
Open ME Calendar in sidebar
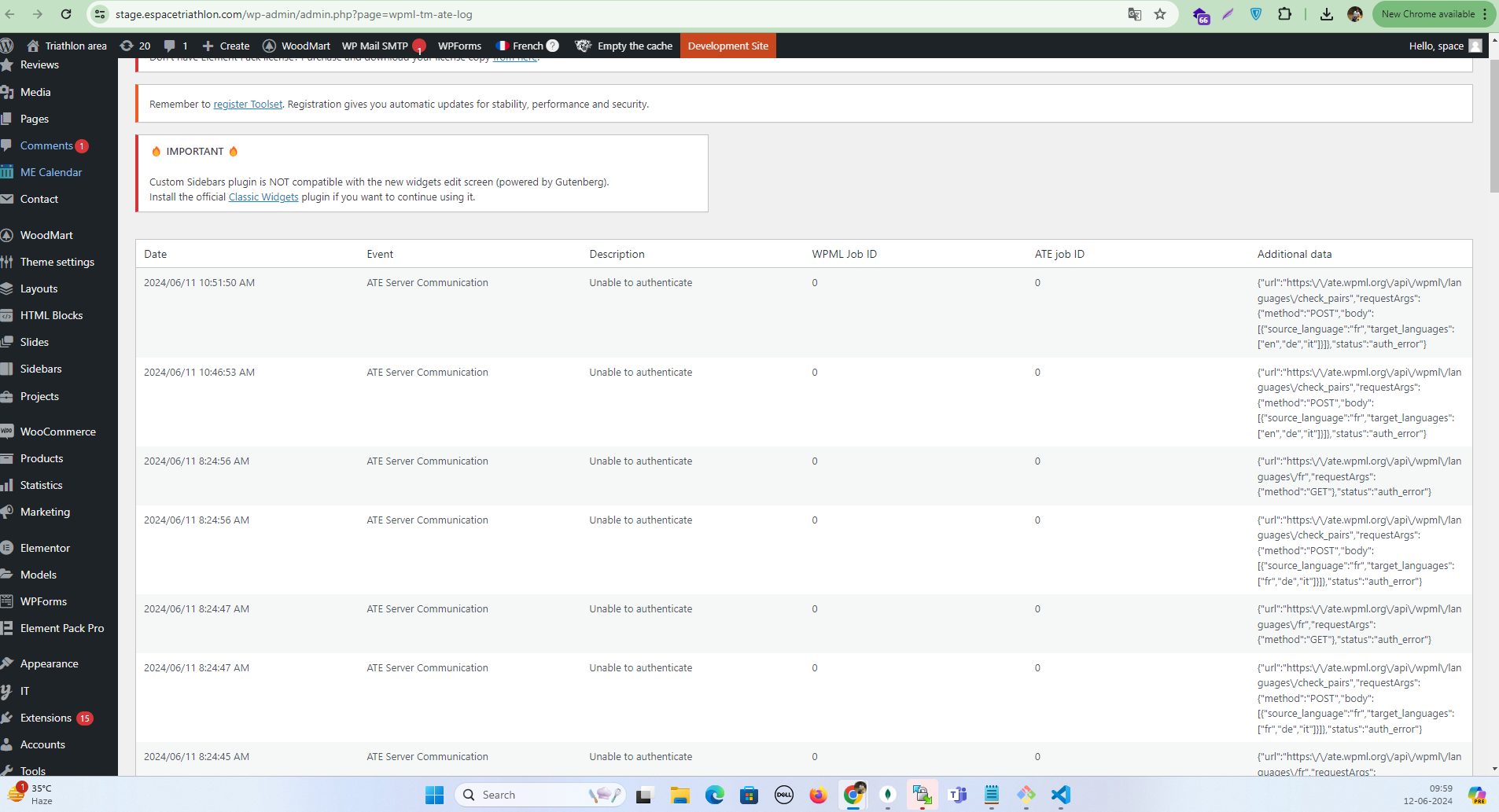click(51, 172)
